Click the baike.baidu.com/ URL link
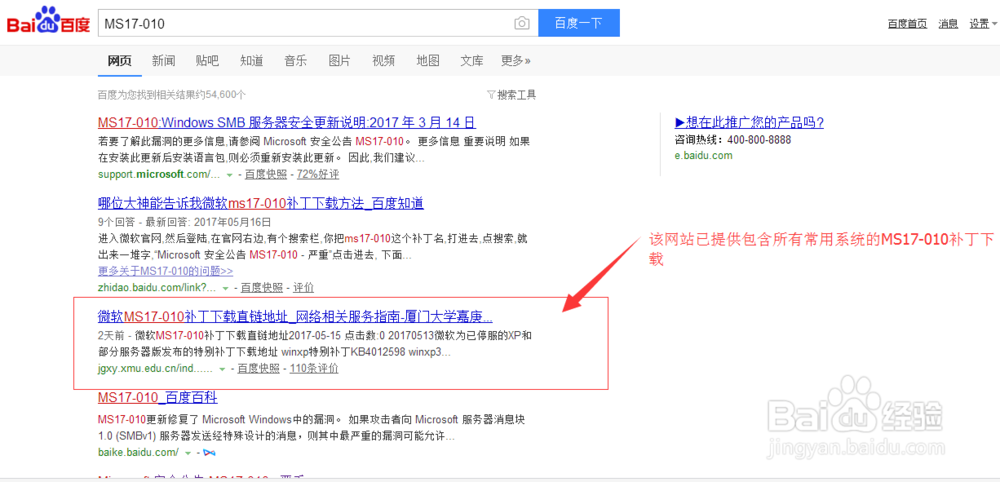This screenshot has height=482, width=1000. [138, 453]
